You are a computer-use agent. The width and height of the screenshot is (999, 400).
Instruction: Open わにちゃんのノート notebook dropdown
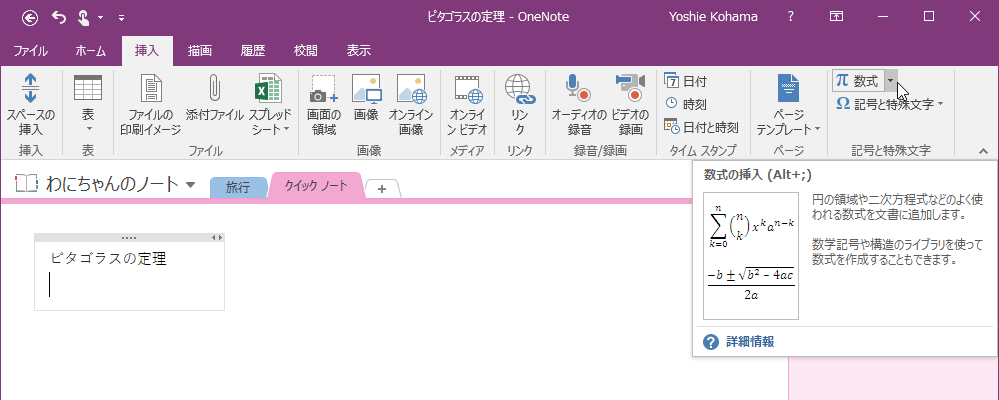(190, 185)
